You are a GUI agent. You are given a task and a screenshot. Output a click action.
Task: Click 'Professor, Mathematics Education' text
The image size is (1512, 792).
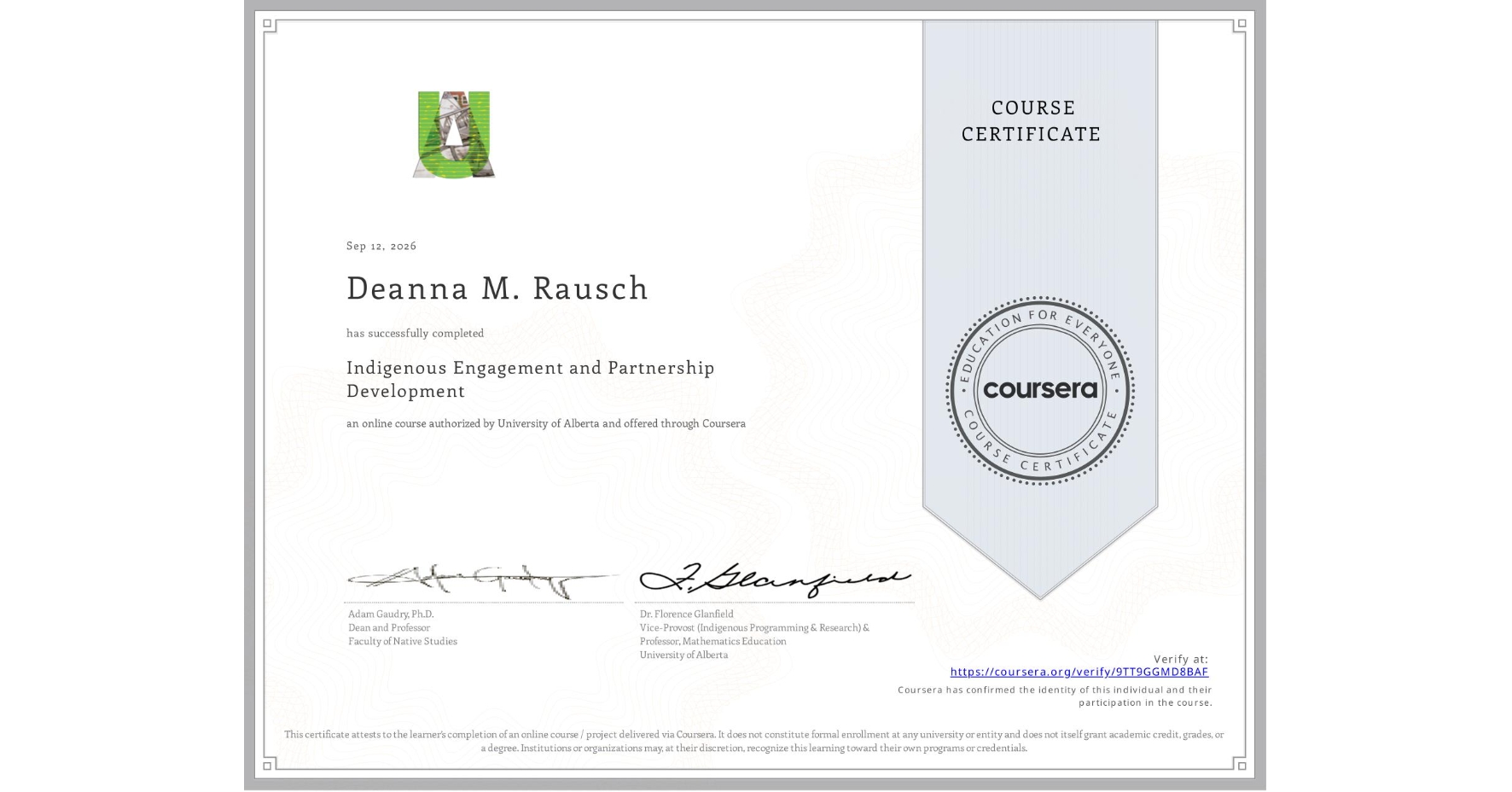click(x=713, y=641)
